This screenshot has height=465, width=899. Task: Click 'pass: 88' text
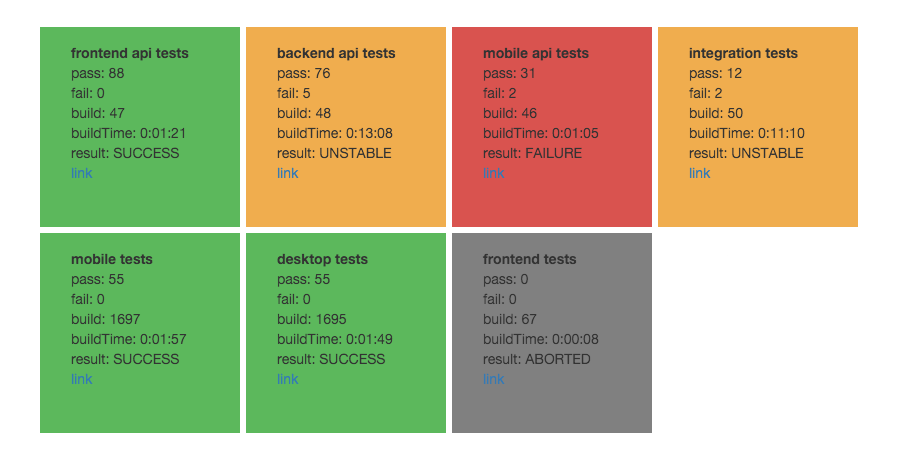click(x=97, y=73)
